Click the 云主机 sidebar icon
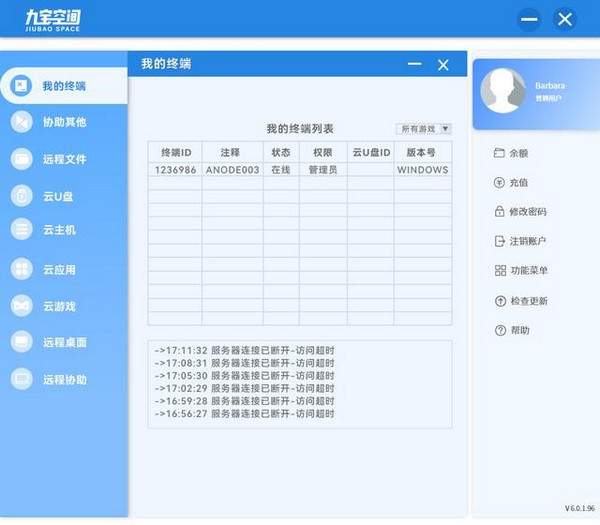600x525 pixels. point(21,230)
